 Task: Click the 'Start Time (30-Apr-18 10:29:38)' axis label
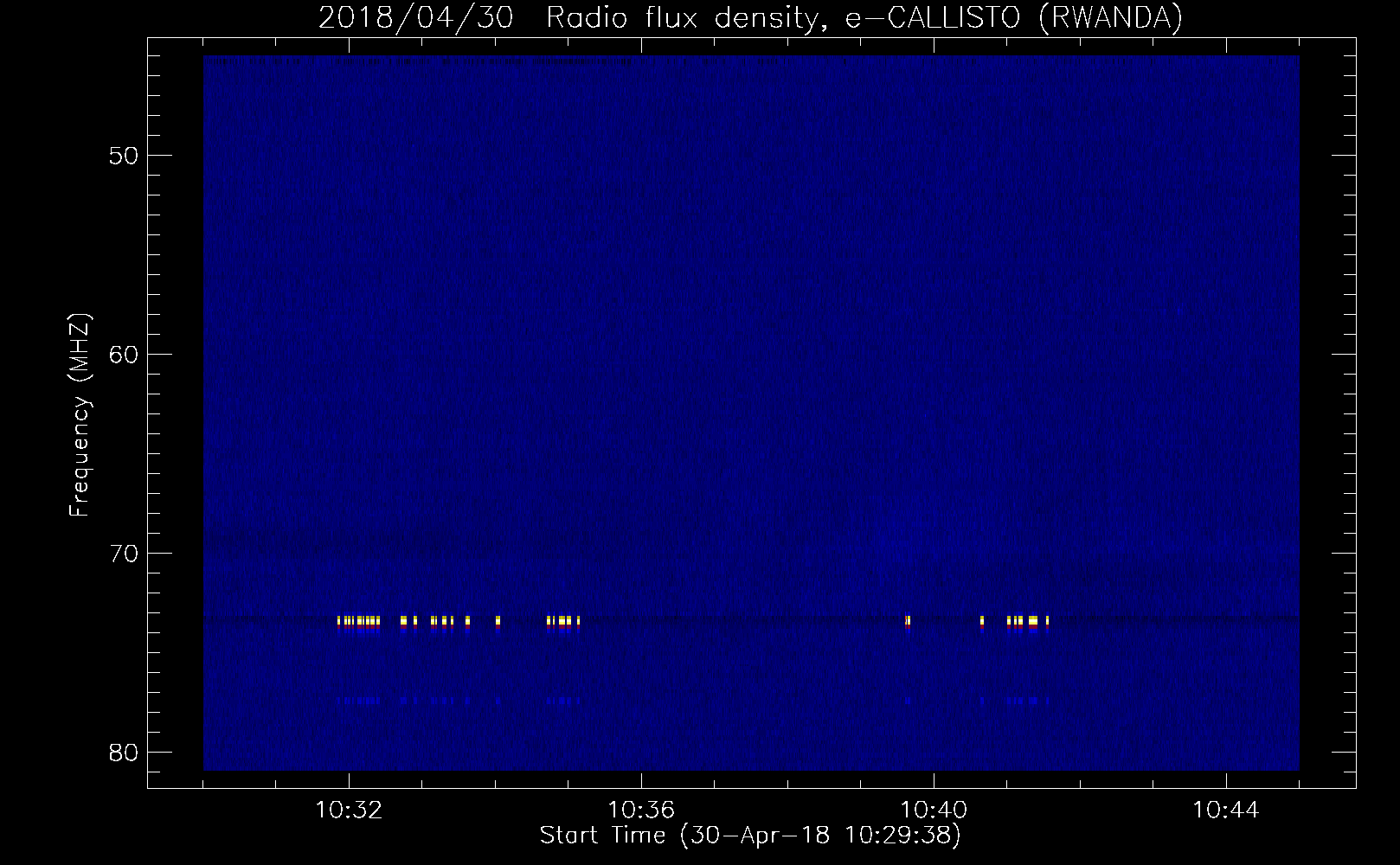pos(750,836)
